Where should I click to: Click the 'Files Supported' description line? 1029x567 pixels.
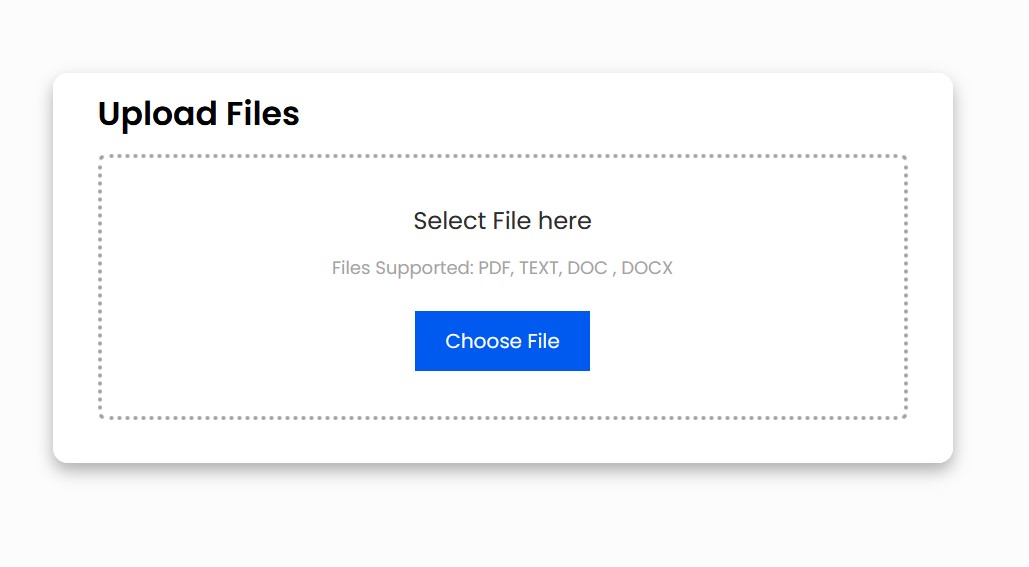click(x=502, y=268)
